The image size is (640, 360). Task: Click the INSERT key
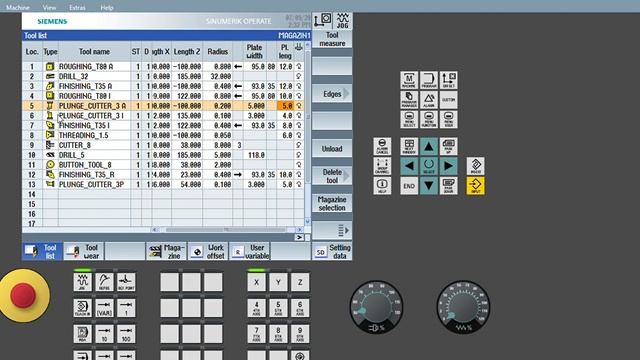tap(476, 166)
